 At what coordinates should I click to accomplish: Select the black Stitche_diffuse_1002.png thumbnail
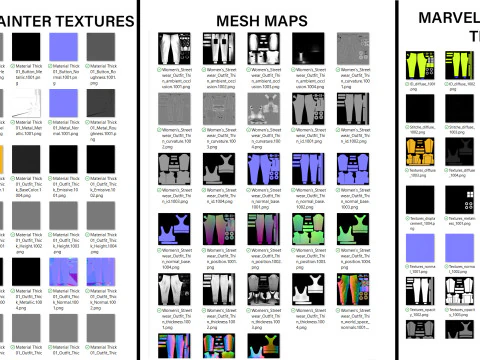point(420,108)
